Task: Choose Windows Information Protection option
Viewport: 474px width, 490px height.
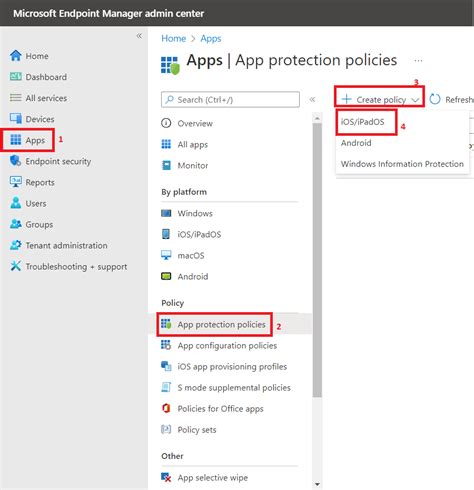Action: [402, 164]
